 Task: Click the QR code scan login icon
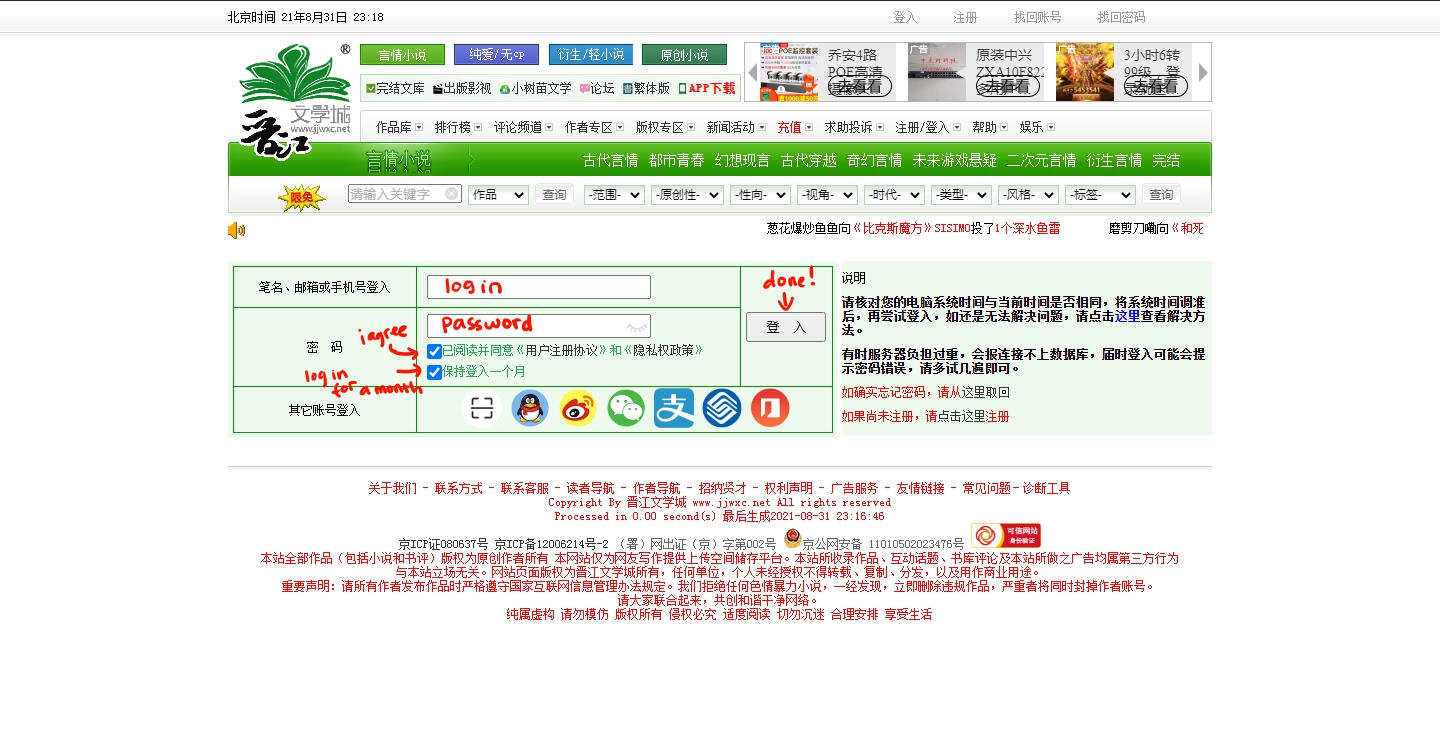[482, 408]
